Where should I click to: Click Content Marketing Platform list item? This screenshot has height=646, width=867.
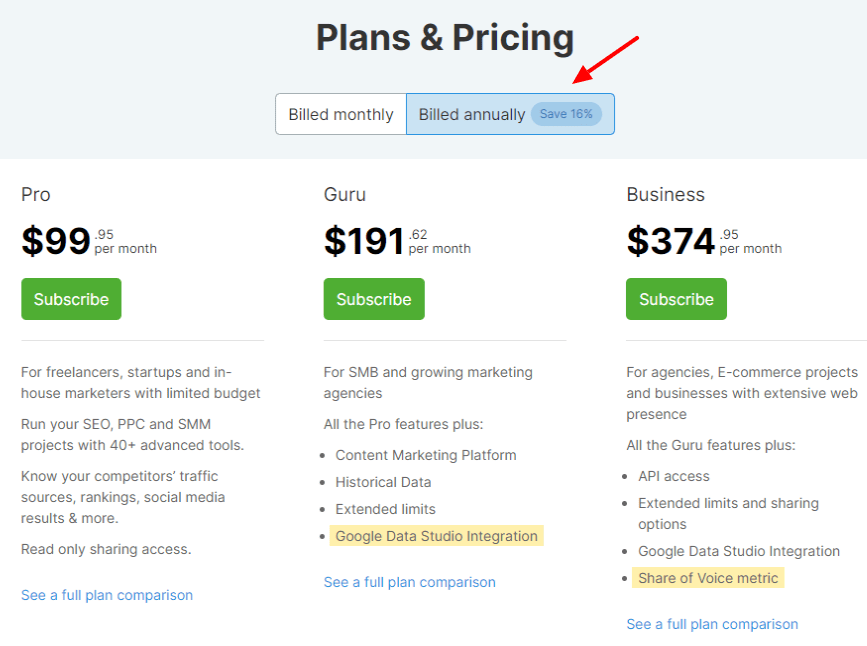coord(426,455)
